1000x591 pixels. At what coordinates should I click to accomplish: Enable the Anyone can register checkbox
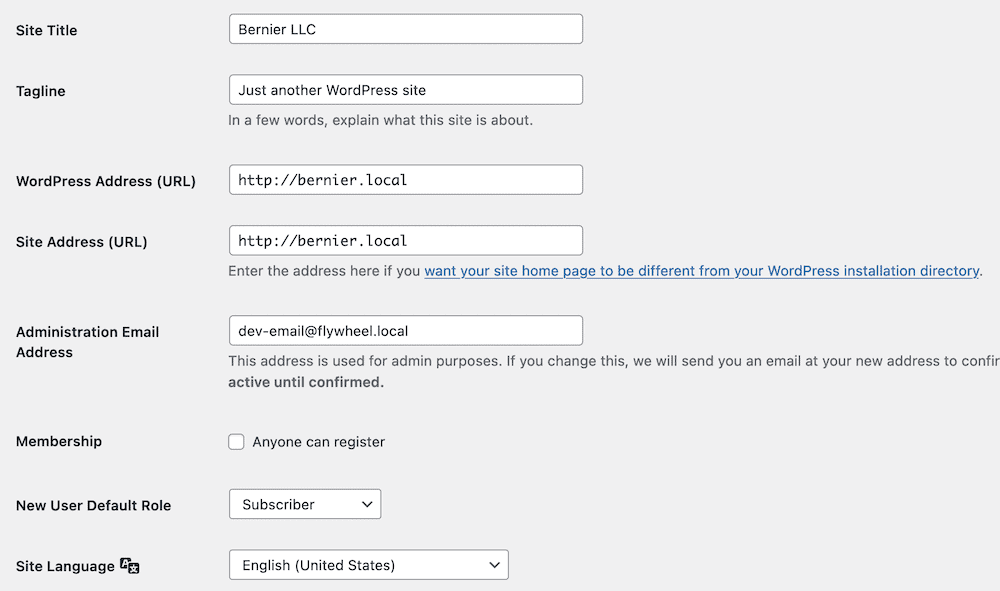click(x=236, y=442)
